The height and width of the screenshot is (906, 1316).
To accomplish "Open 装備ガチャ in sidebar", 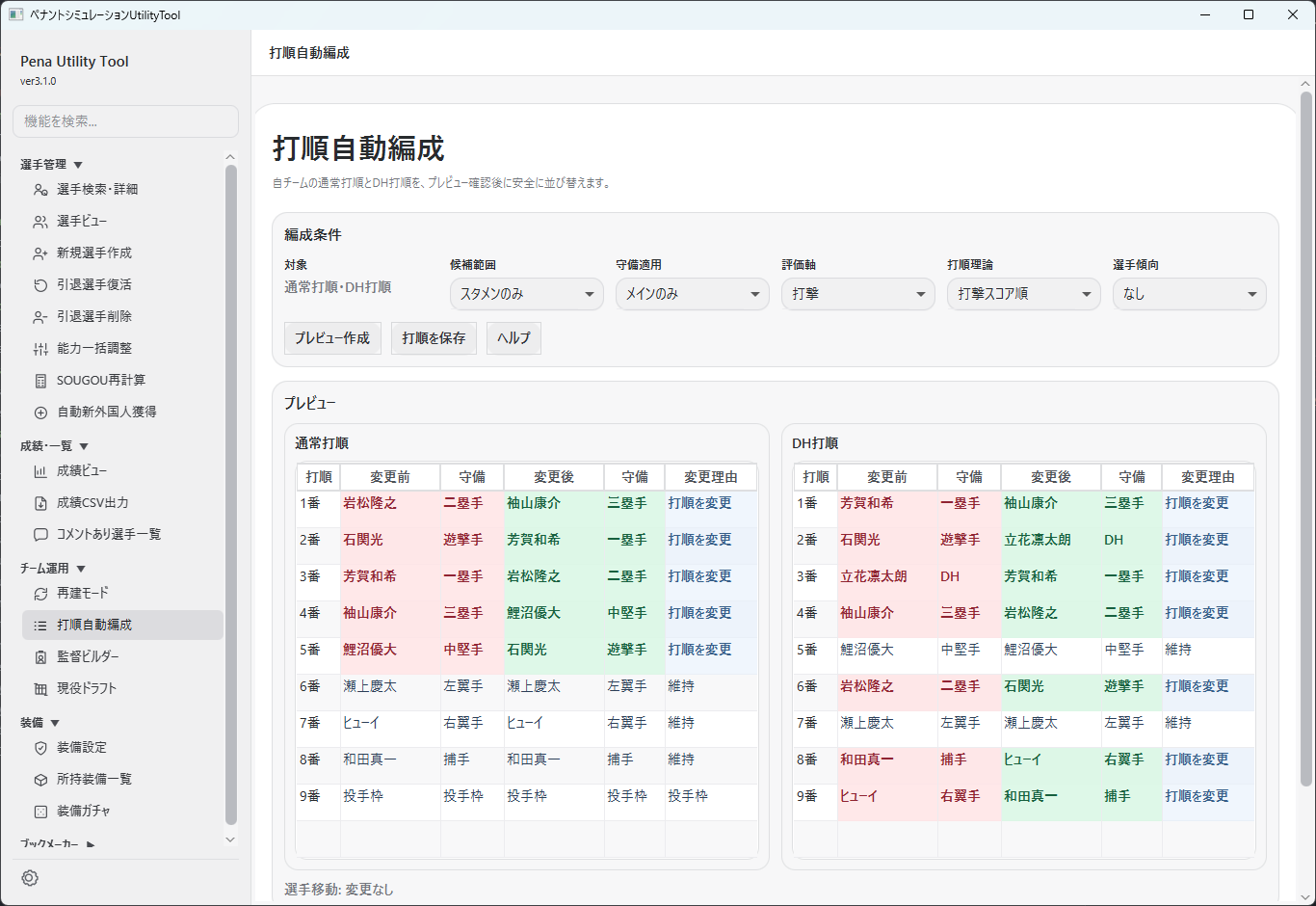I will coord(122,812).
